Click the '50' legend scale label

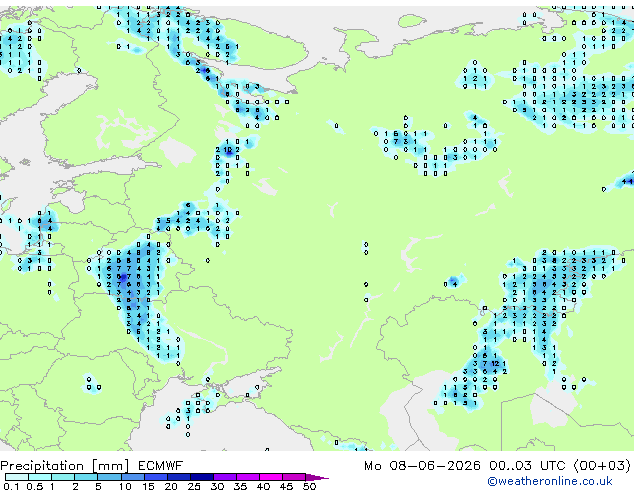click(309, 486)
